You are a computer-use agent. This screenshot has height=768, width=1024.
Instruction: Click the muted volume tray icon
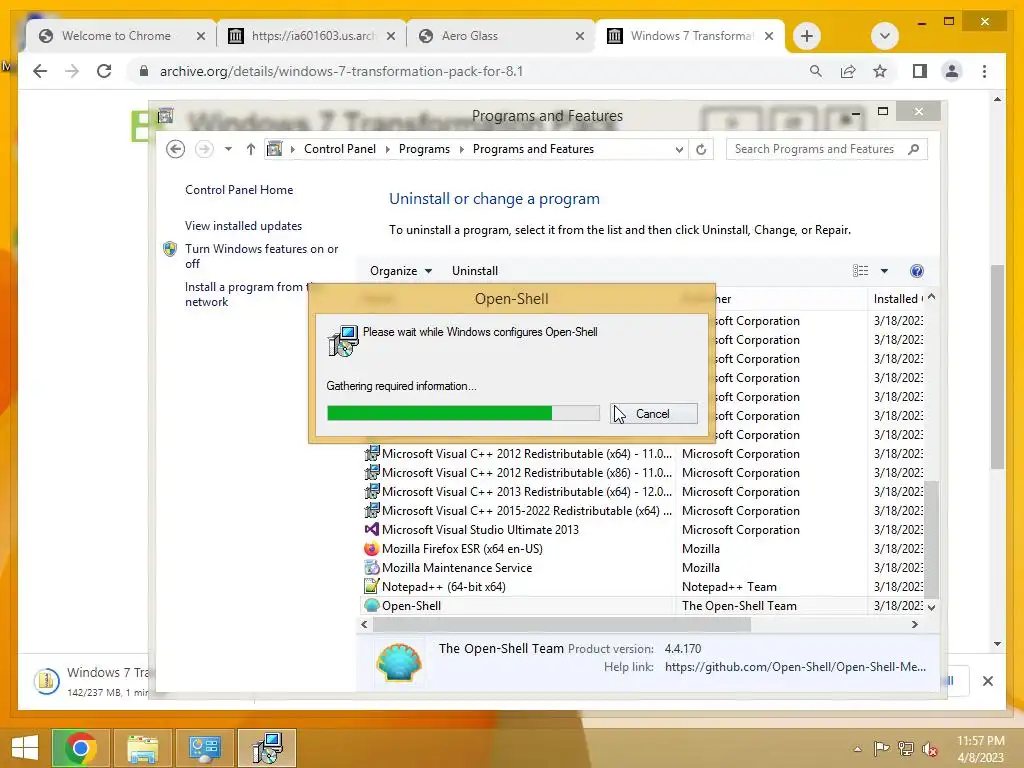click(930, 749)
